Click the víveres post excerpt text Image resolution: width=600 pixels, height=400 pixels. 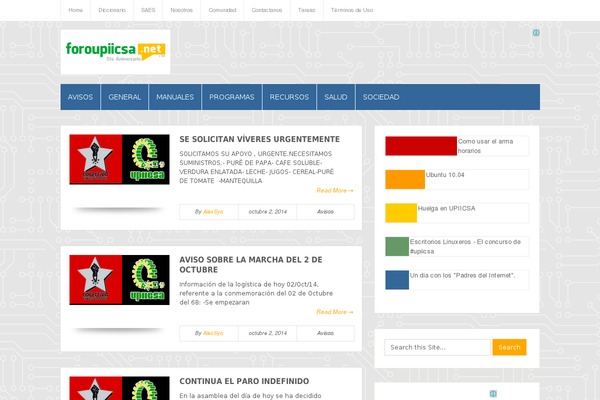[x=256, y=167]
